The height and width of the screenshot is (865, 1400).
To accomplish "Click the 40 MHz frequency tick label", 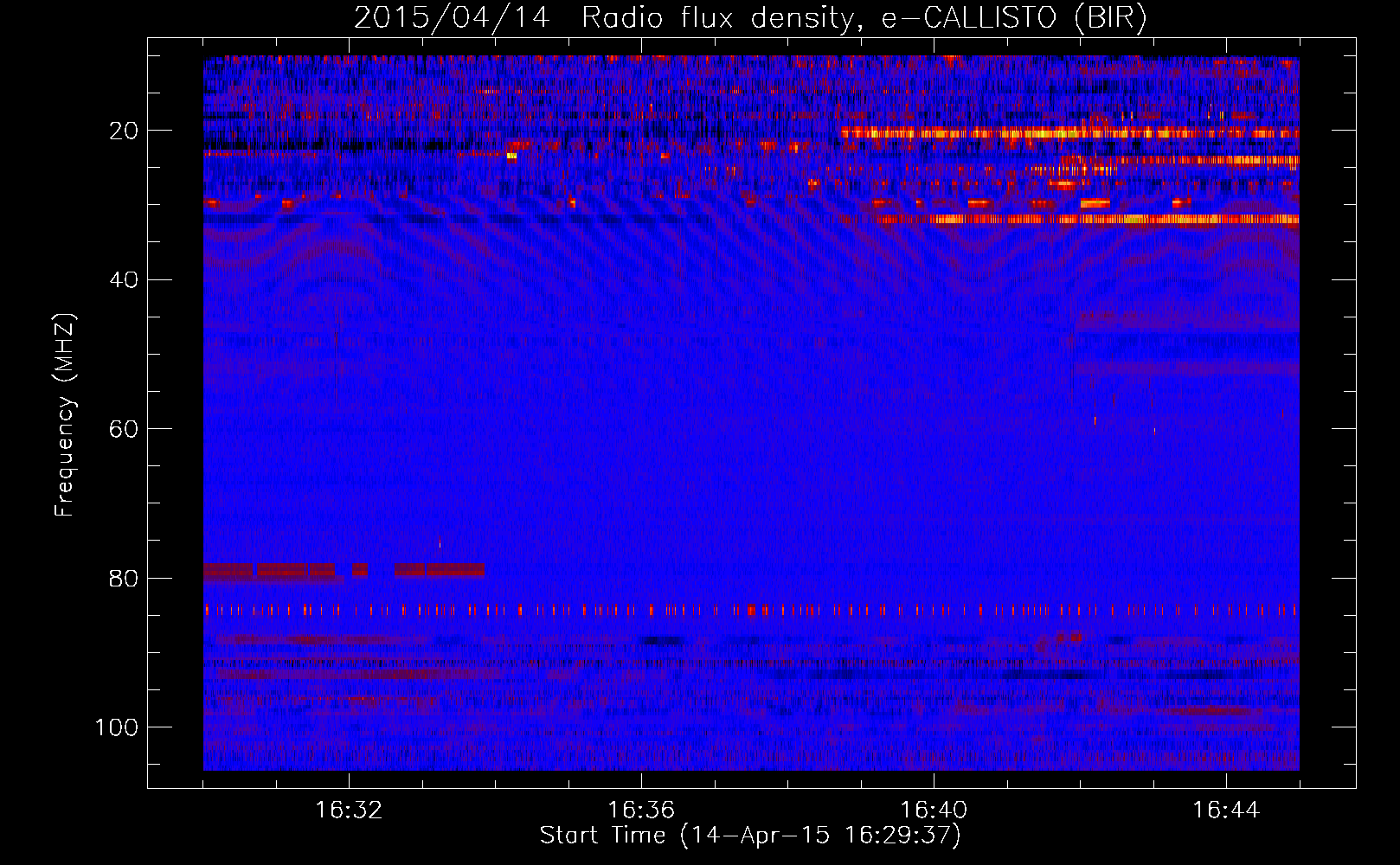I will [124, 280].
